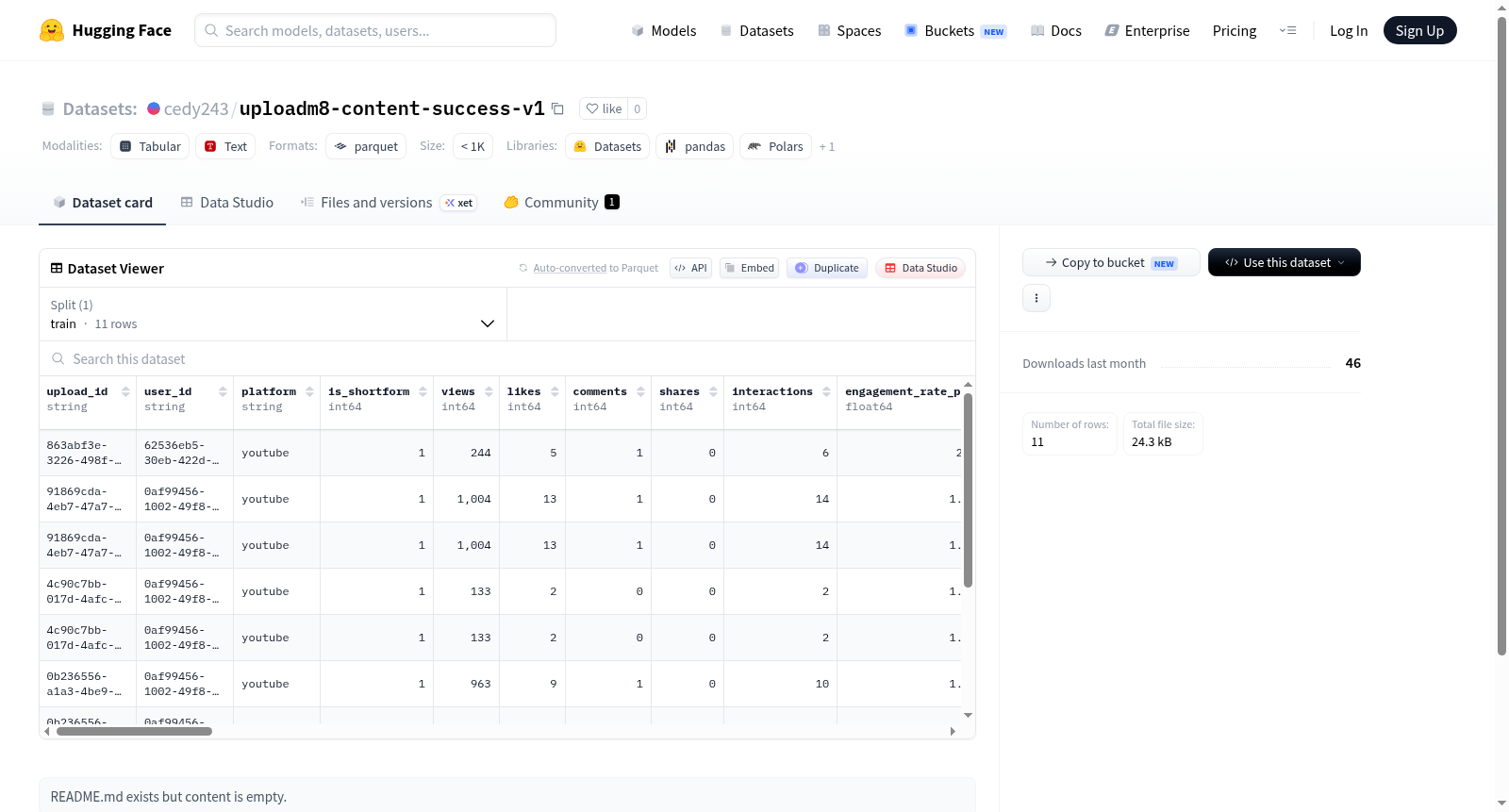Screen dimensions: 1509x812
Task: Copy dataset name with the copy icon
Action: pos(557,108)
